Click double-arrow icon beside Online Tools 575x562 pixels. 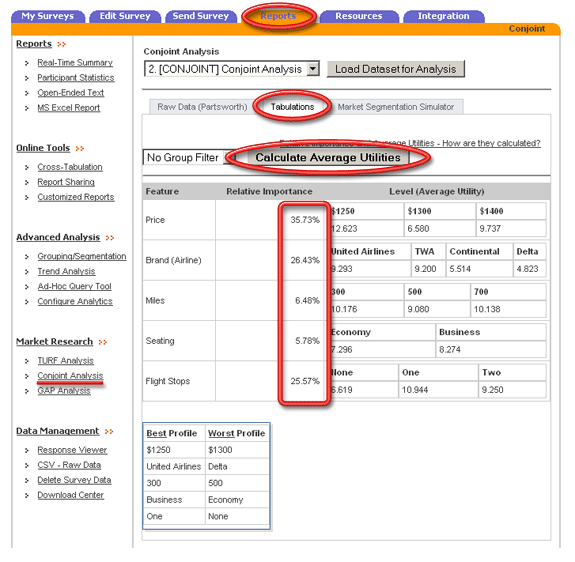pyautogui.click(x=80, y=148)
